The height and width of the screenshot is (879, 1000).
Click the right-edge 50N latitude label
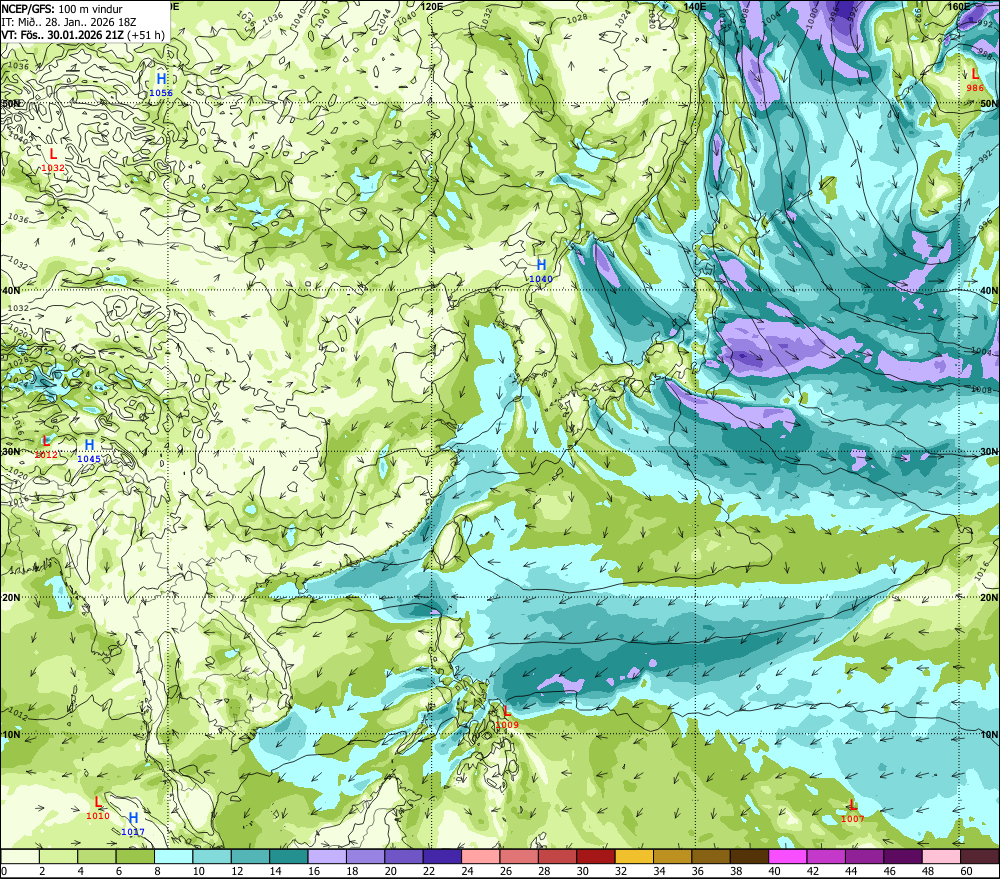989,103
